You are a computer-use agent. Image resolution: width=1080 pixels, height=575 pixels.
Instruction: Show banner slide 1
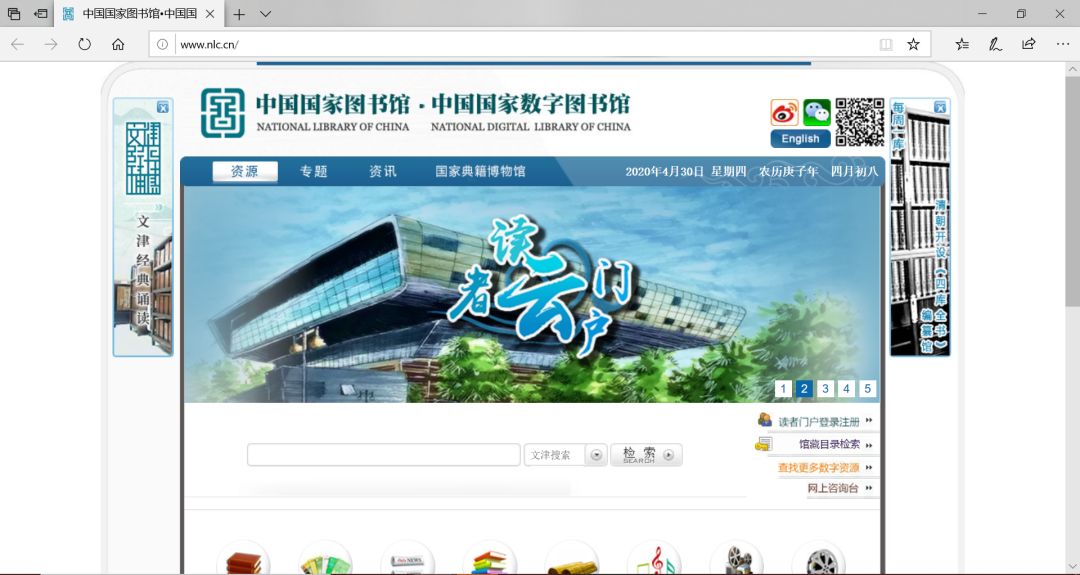point(782,388)
